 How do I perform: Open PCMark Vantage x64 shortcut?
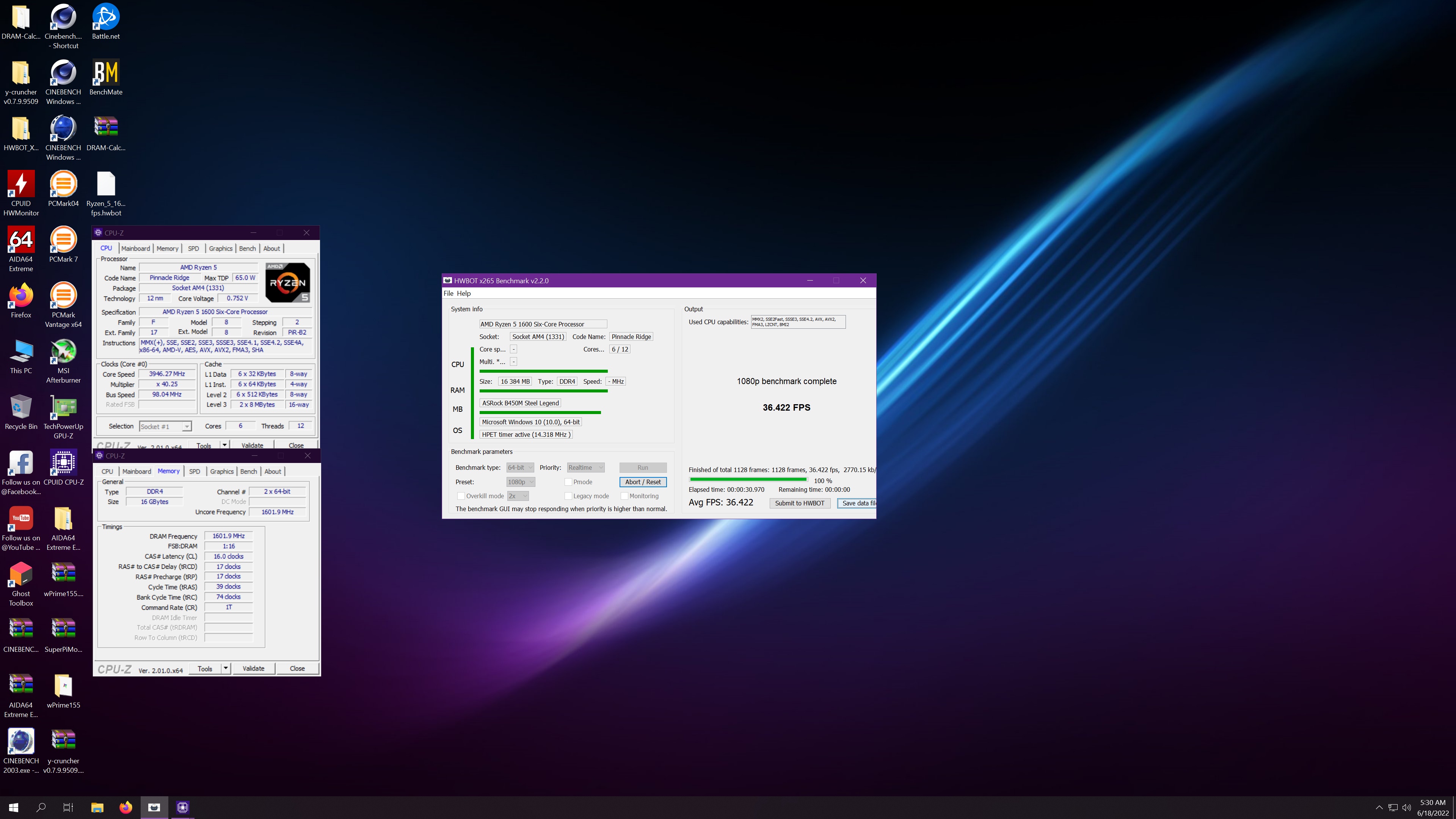63,304
